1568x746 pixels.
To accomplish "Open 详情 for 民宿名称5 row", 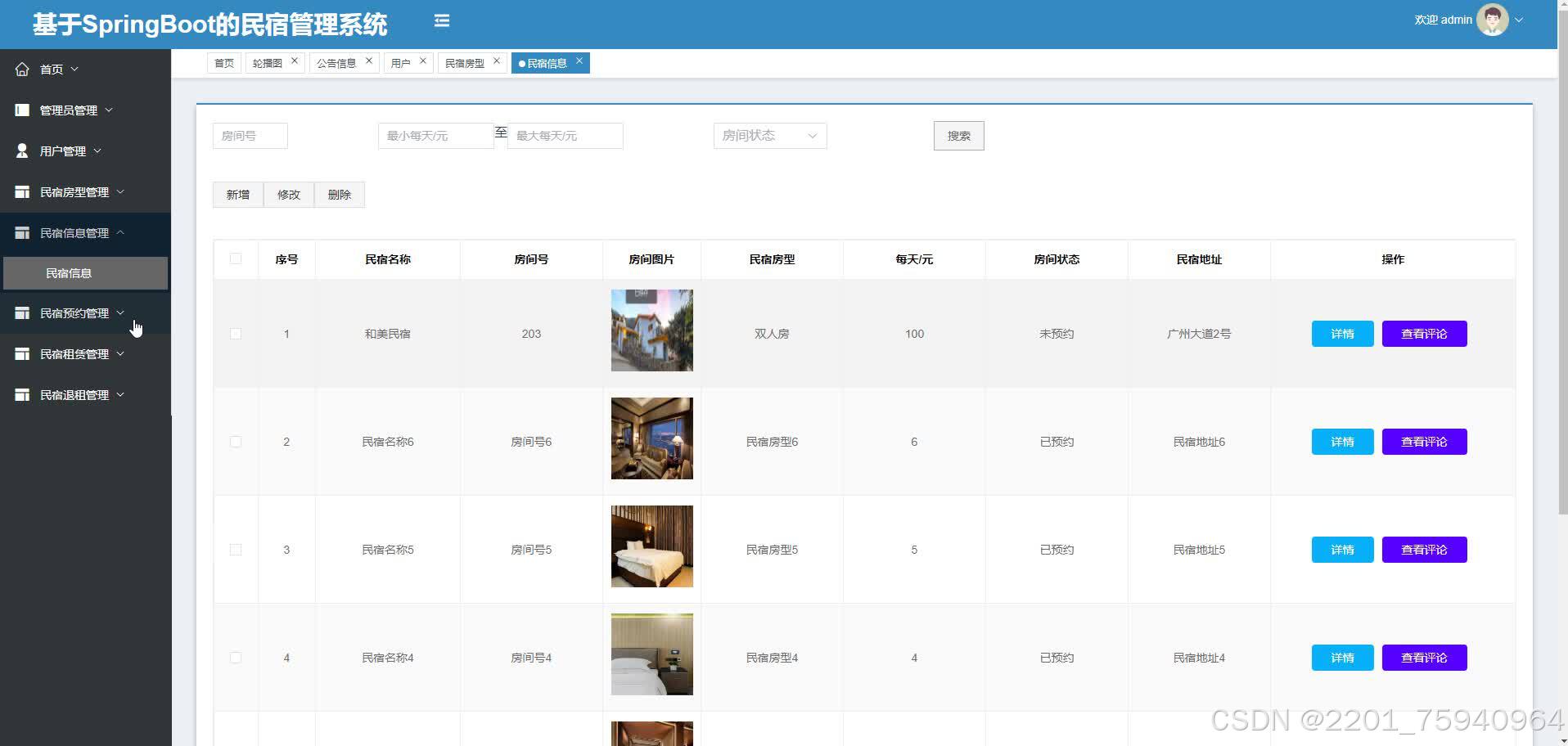I will pyautogui.click(x=1343, y=550).
